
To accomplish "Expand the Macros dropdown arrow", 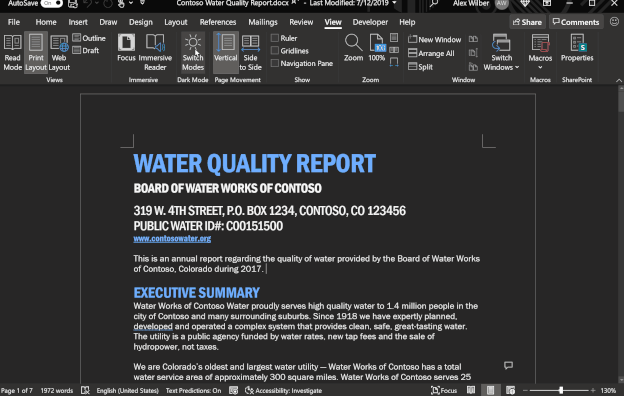I will (540, 67).
